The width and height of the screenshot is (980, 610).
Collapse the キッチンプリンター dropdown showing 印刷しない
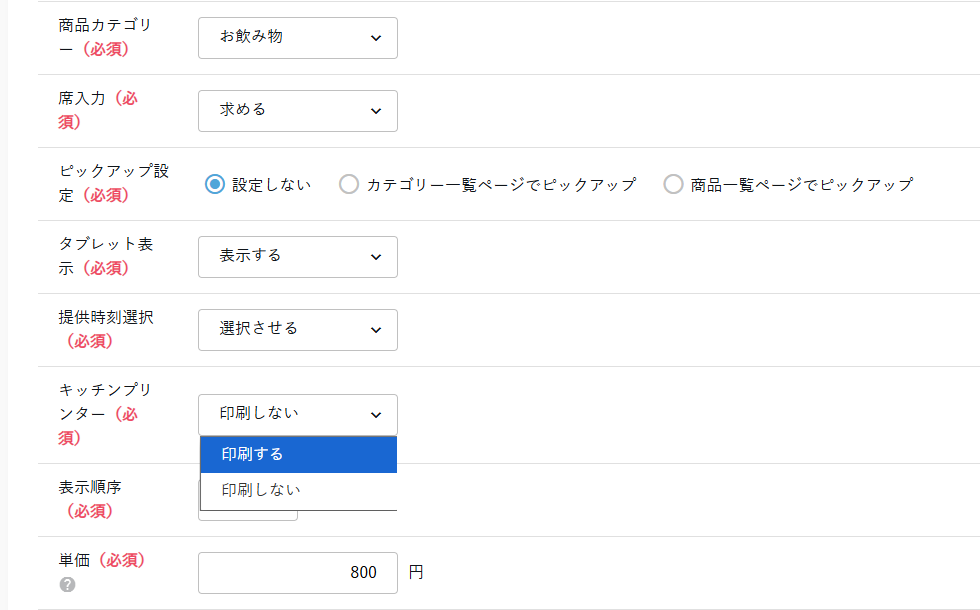297,415
